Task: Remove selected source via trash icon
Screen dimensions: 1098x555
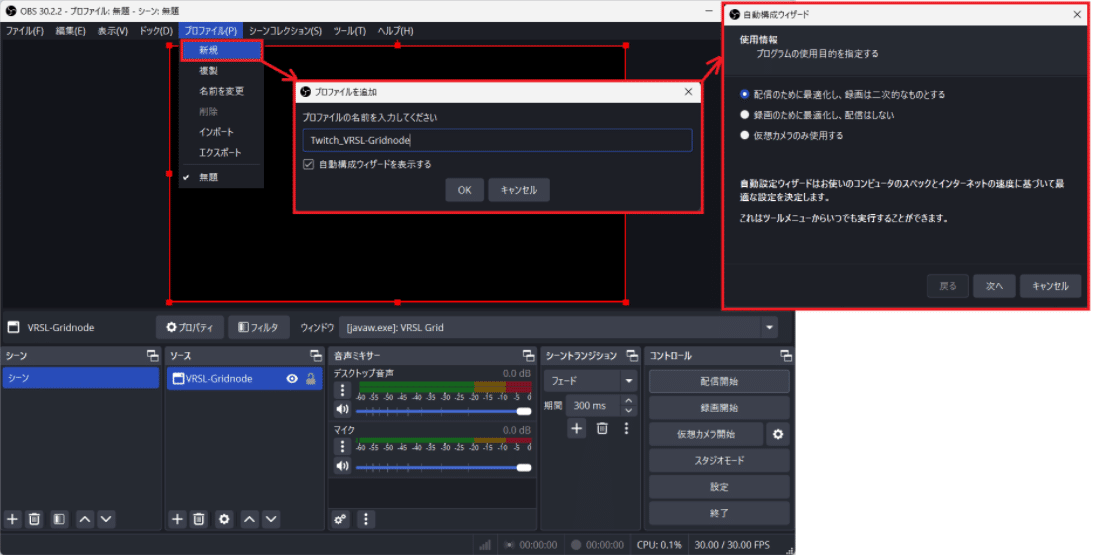Action: [199, 519]
